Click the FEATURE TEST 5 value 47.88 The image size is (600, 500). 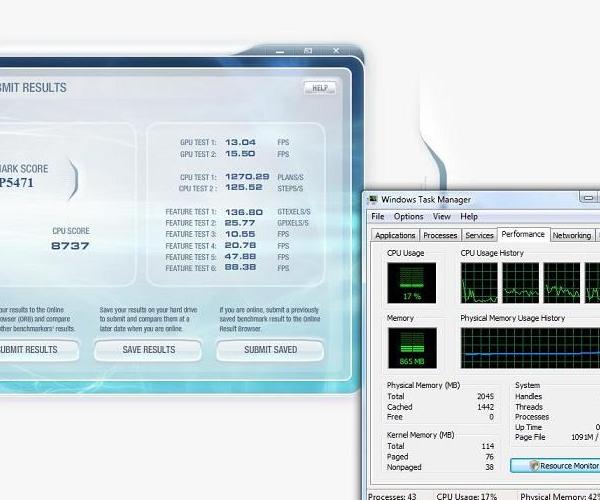click(240, 256)
